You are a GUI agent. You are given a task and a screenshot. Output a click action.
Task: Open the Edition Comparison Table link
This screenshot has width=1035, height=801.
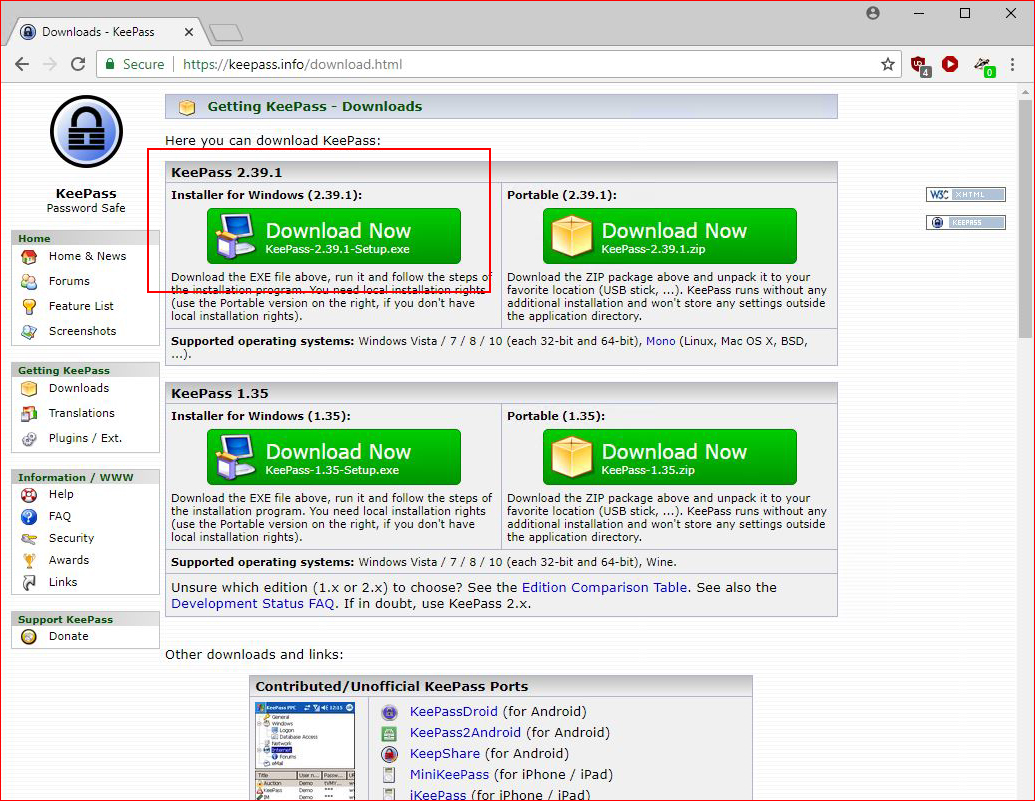pos(605,588)
